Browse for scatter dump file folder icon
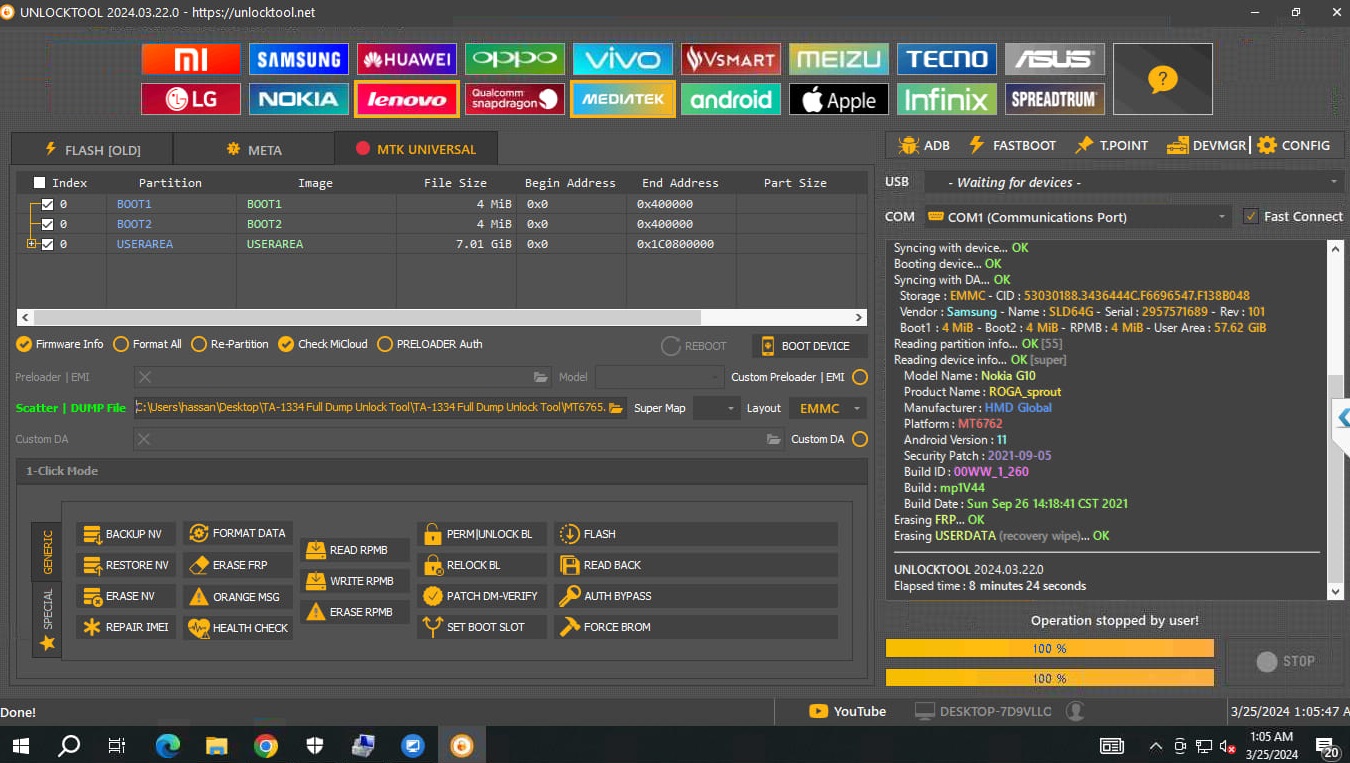Viewport: 1350px width, 763px height. pos(617,408)
